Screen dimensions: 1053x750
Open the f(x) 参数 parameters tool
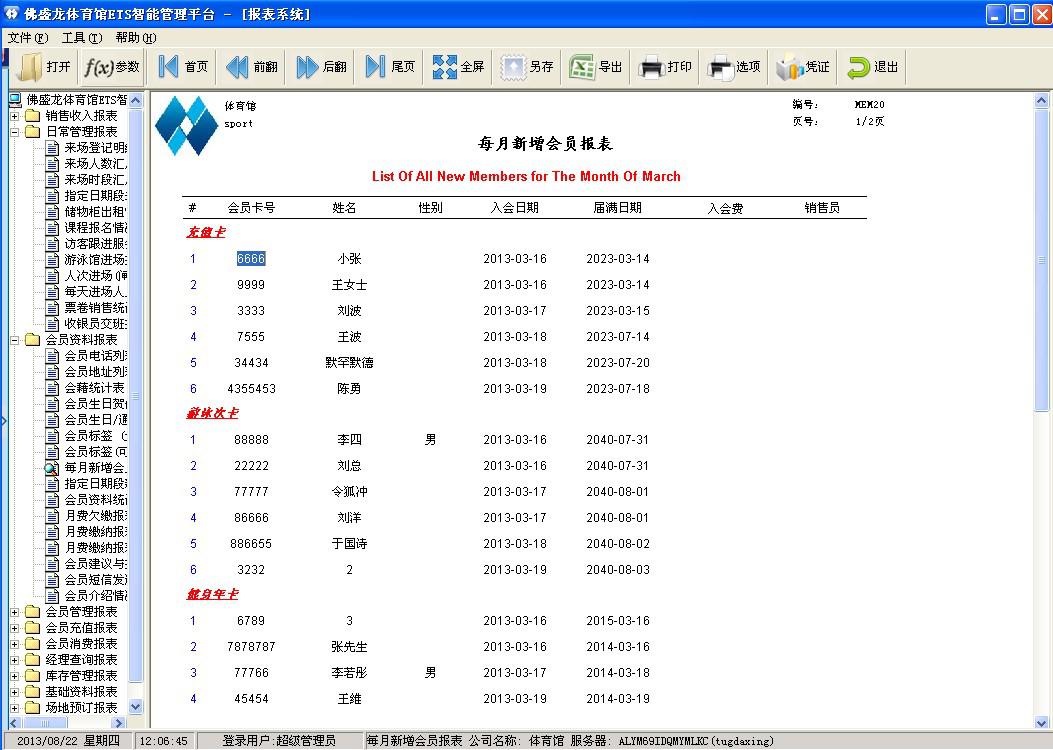coord(112,66)
